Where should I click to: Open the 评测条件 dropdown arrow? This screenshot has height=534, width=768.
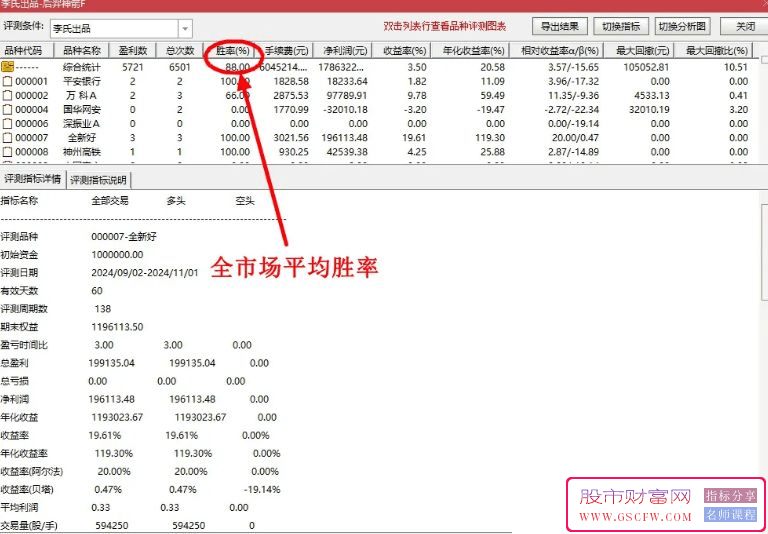click(x=185, y=29)
